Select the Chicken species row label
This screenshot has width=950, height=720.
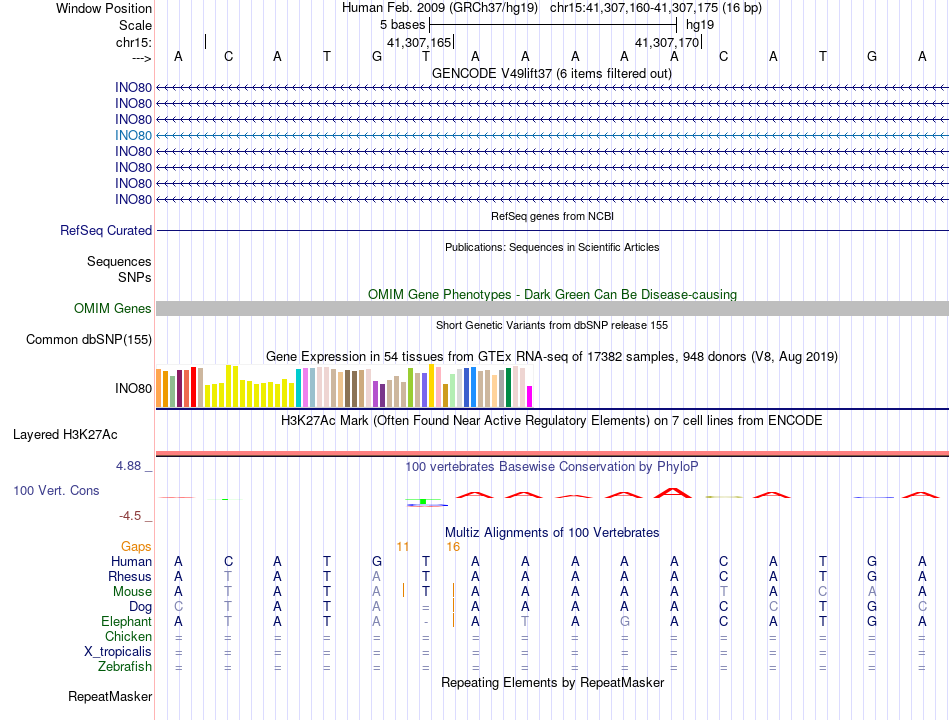(x=128, y=636)
